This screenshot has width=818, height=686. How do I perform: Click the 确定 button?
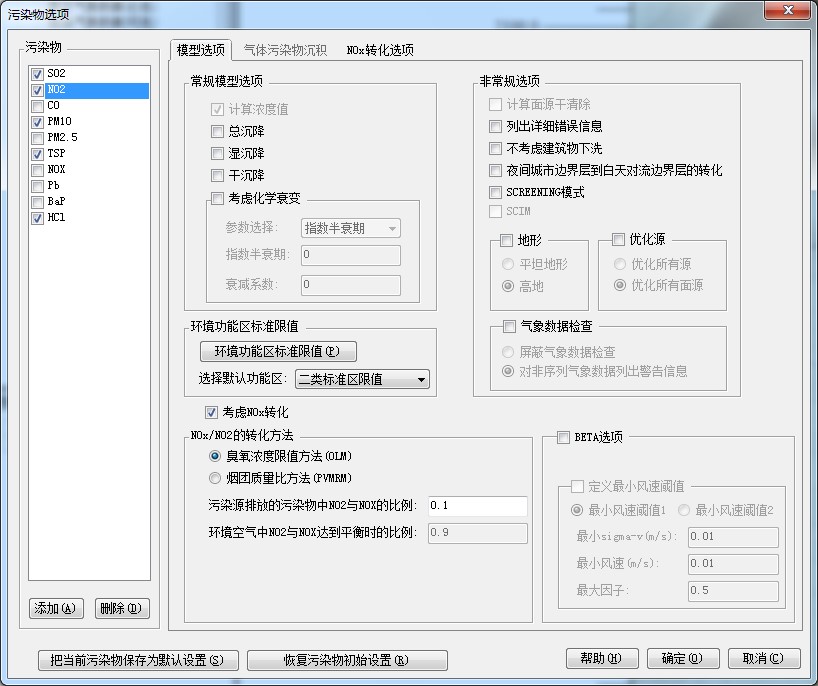(675, 658)
